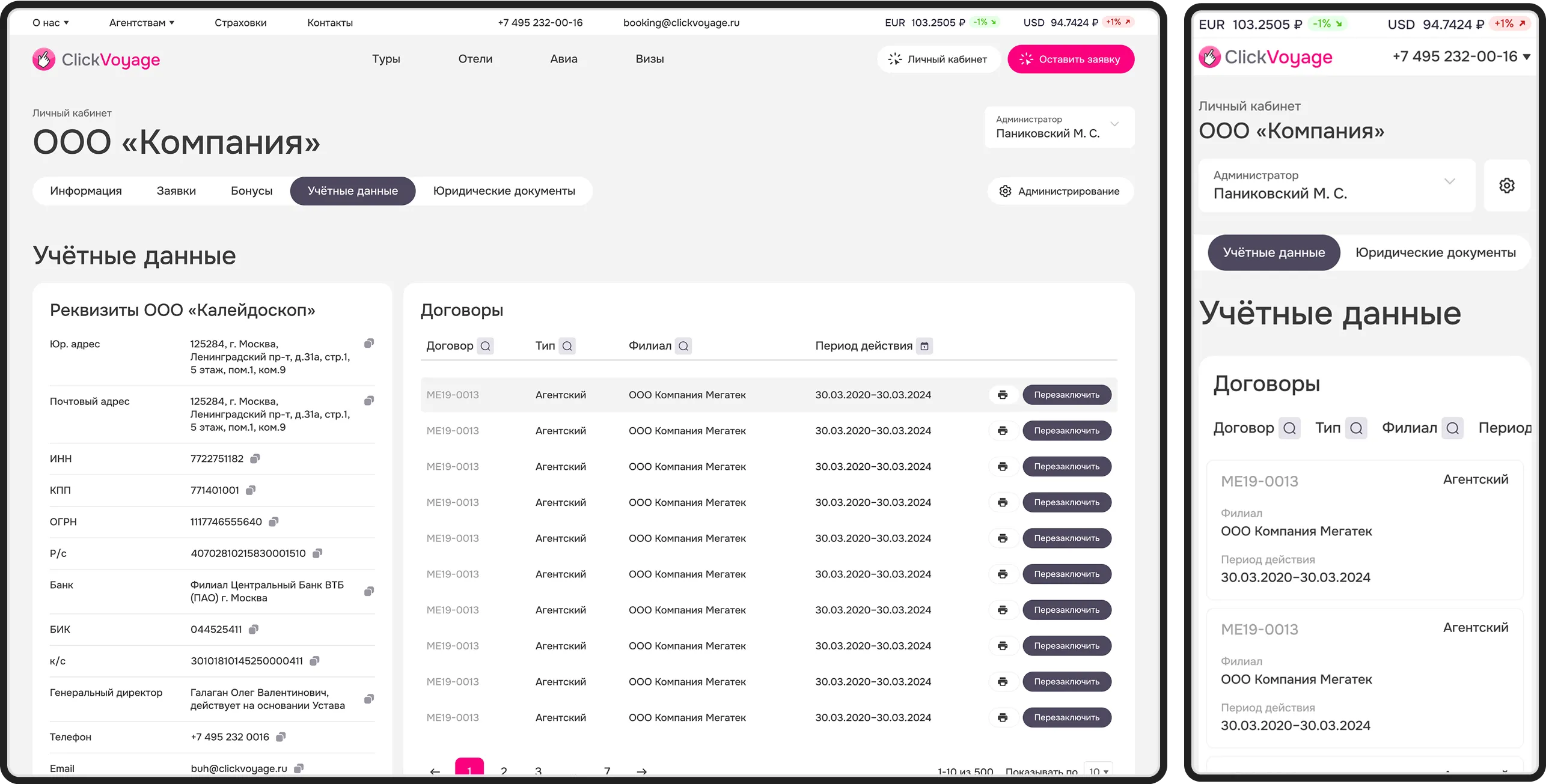Search by Тип column in mobile view
This screenshot has width=1546, height=784.
(1356, 428)
